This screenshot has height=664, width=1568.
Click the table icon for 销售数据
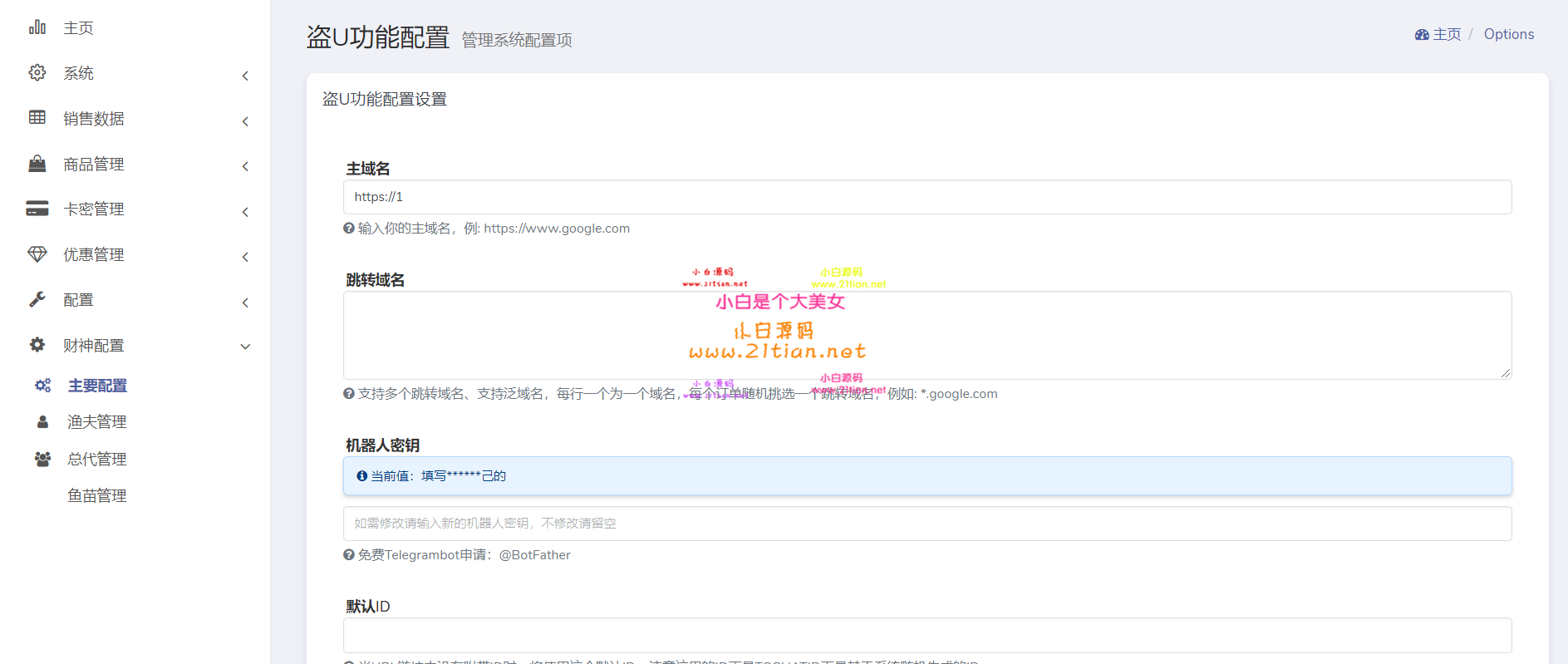coord(37,117)
